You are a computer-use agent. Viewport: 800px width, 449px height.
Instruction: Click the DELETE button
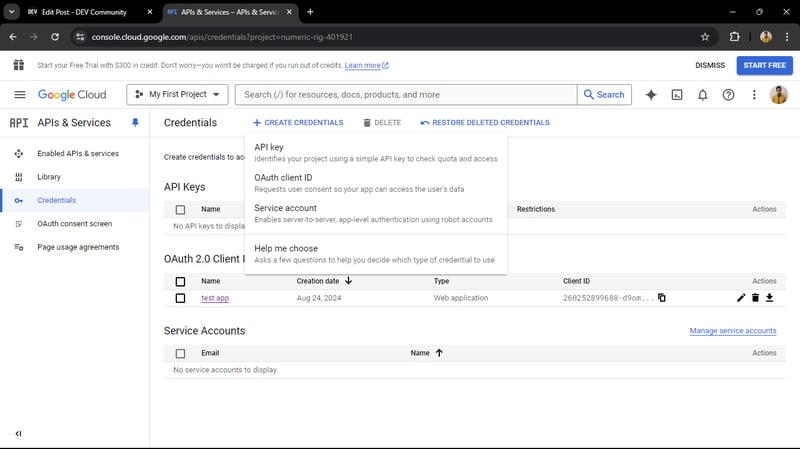coord(382,122)
